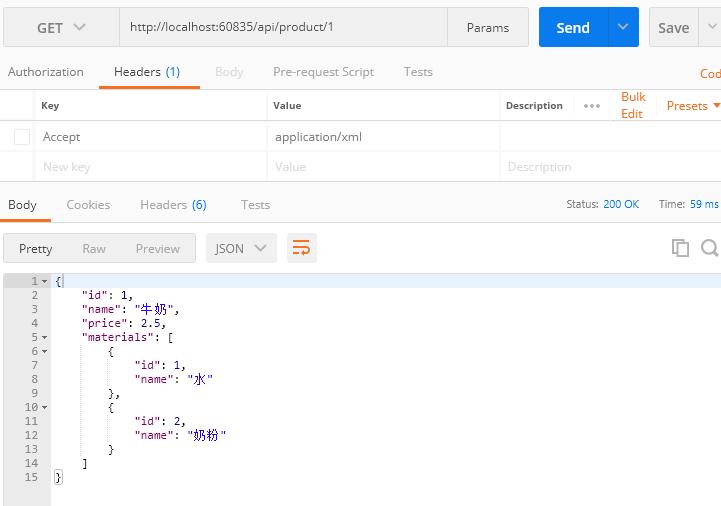The image size is (721, 506).
Task: Click the three-dots column options icon
Action: [x=592, y=106]
